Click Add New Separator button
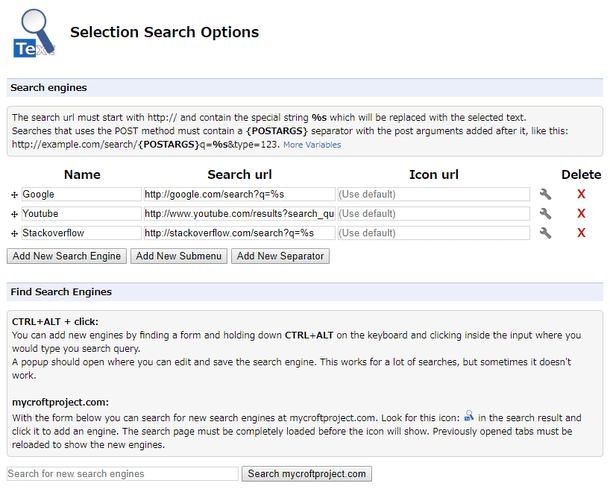The width and height of the screenshot is (610, 492). (280, 256)
